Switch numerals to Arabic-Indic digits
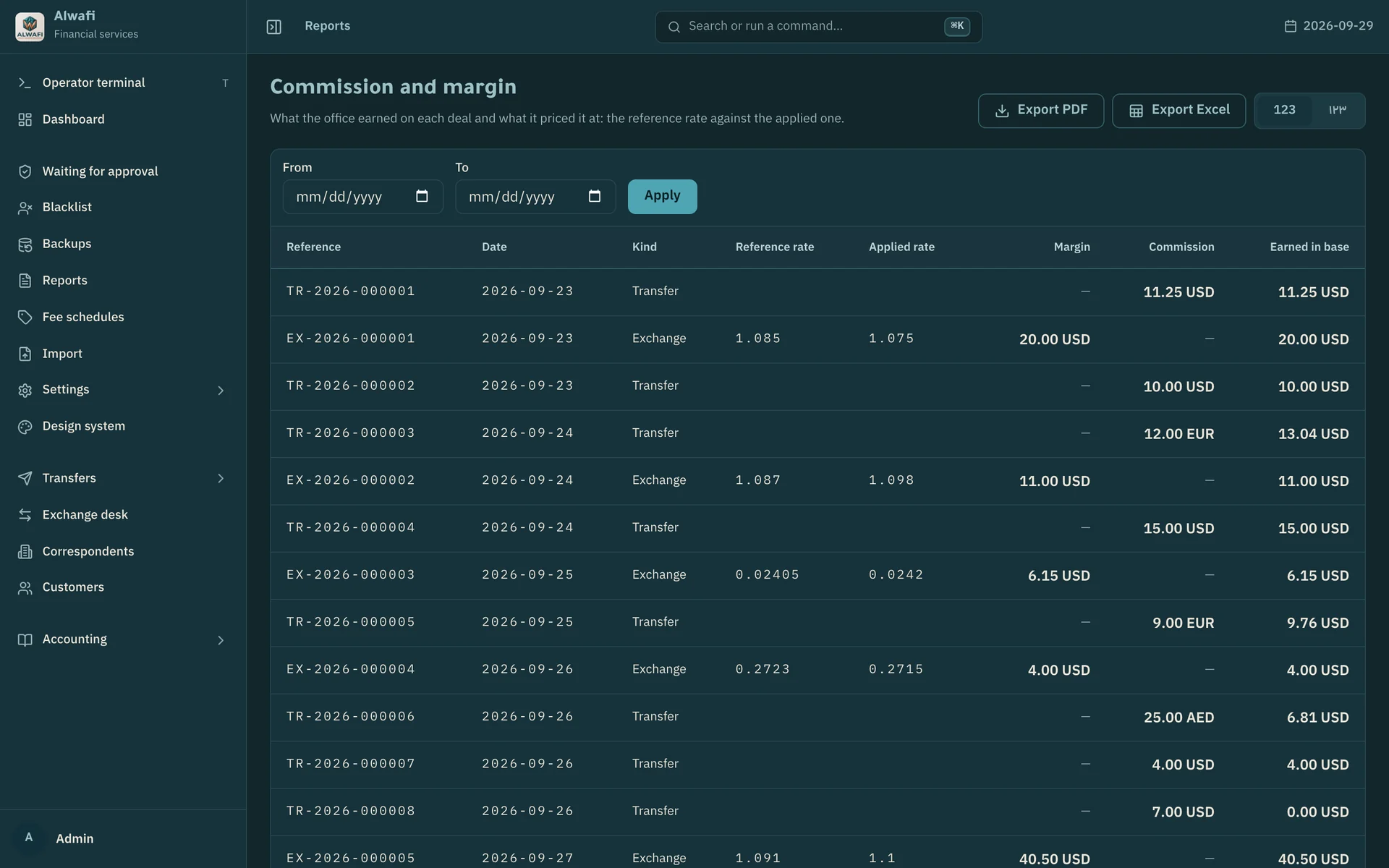The width and height of the screenshot is (1389, 868). pos(1337,110)
